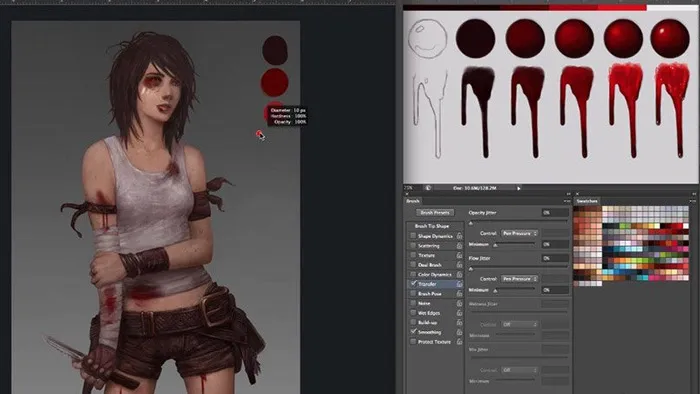Click the round status bar icon beside zoom
The height and width of the screenshot is (394, 700).
428,188
